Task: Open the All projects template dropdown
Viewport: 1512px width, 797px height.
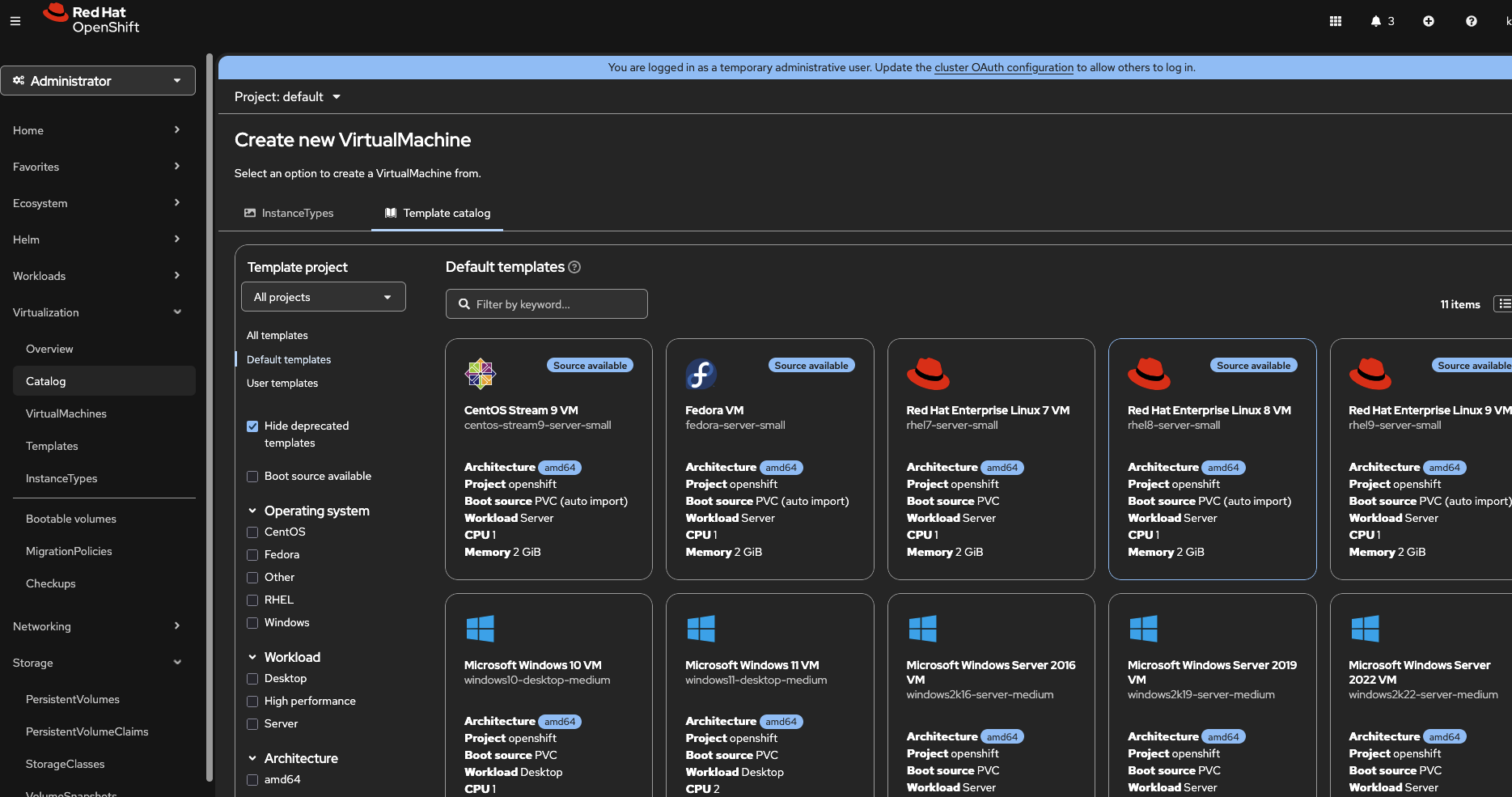Action: point(324,297)
